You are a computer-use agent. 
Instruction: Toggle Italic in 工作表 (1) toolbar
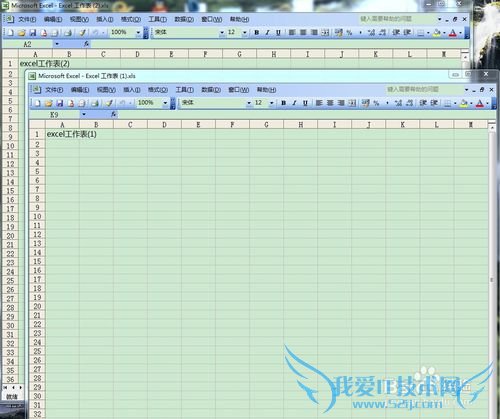(294, 103)
